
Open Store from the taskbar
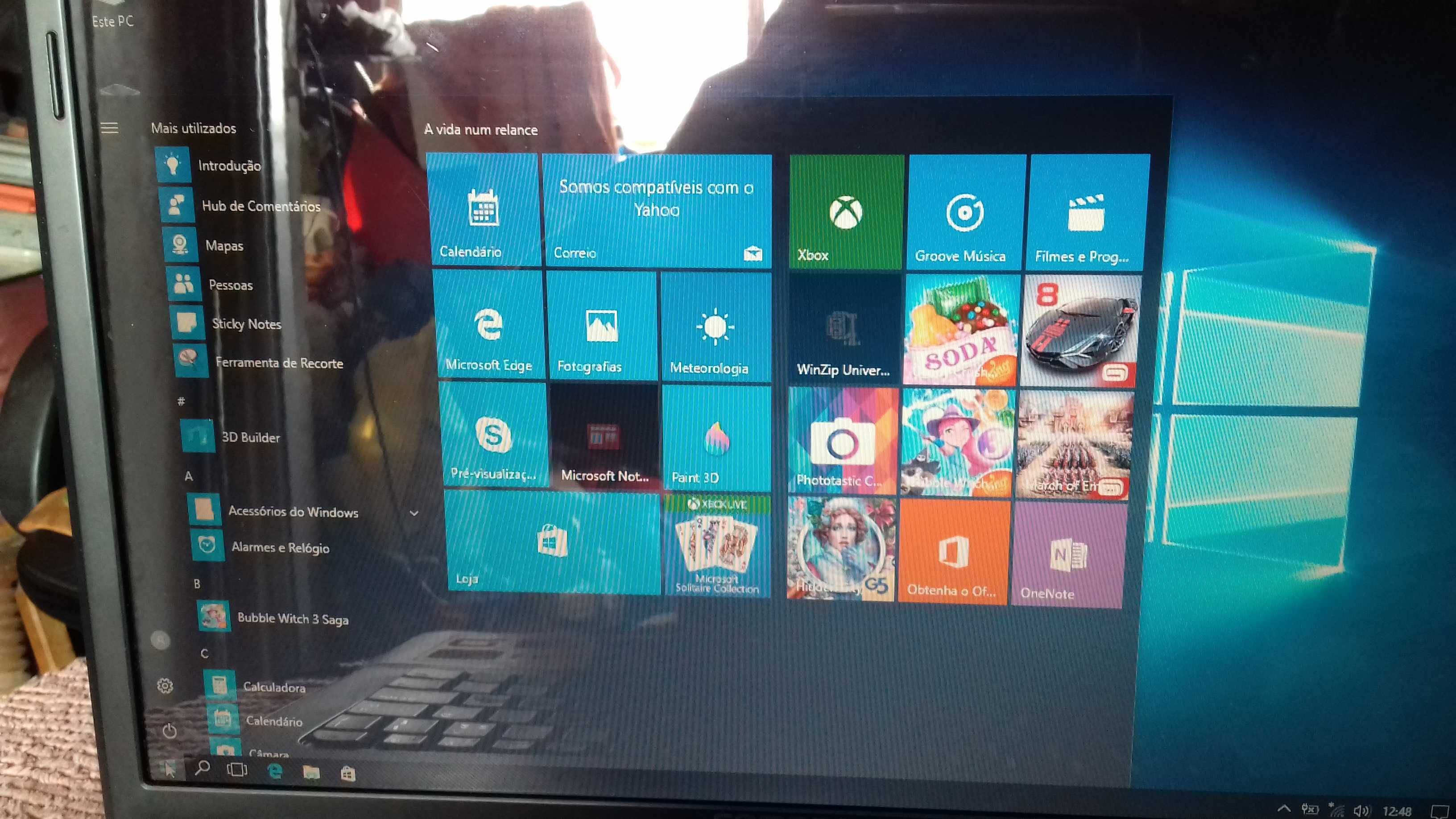(x=348, y=773)
